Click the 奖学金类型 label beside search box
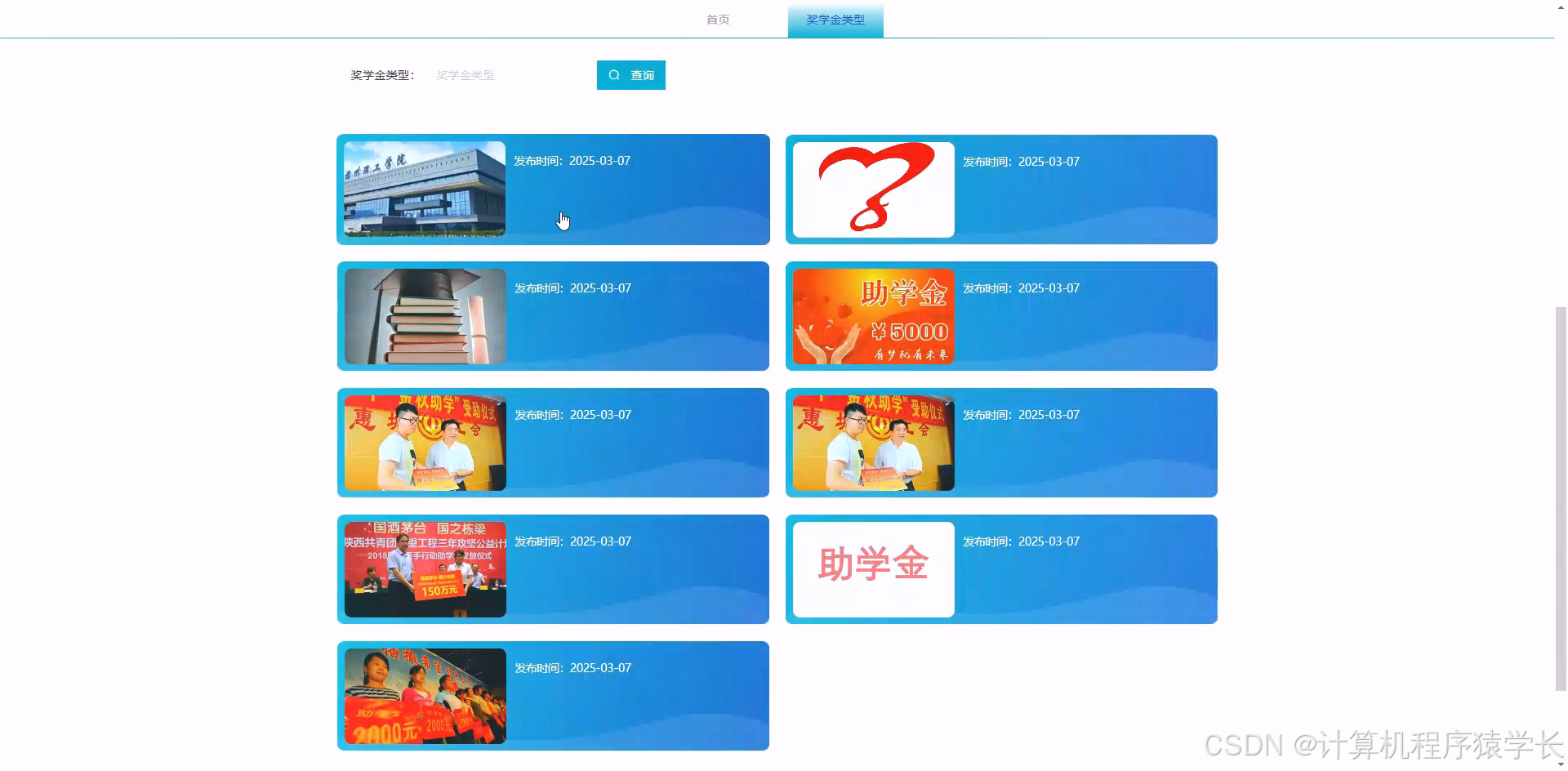This screenshot has width=1568, height=771. click(382, 74)
